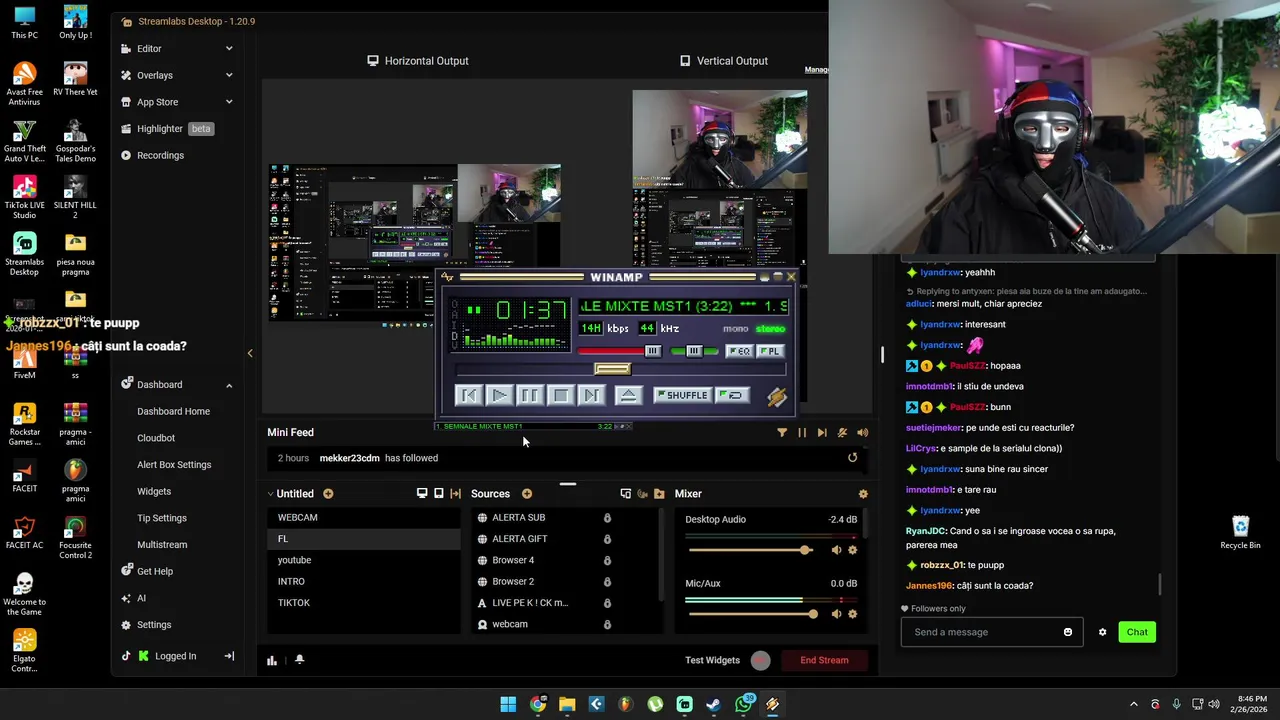Select the TIKTOK scene

pyautogui.click(x=364, y=603)
